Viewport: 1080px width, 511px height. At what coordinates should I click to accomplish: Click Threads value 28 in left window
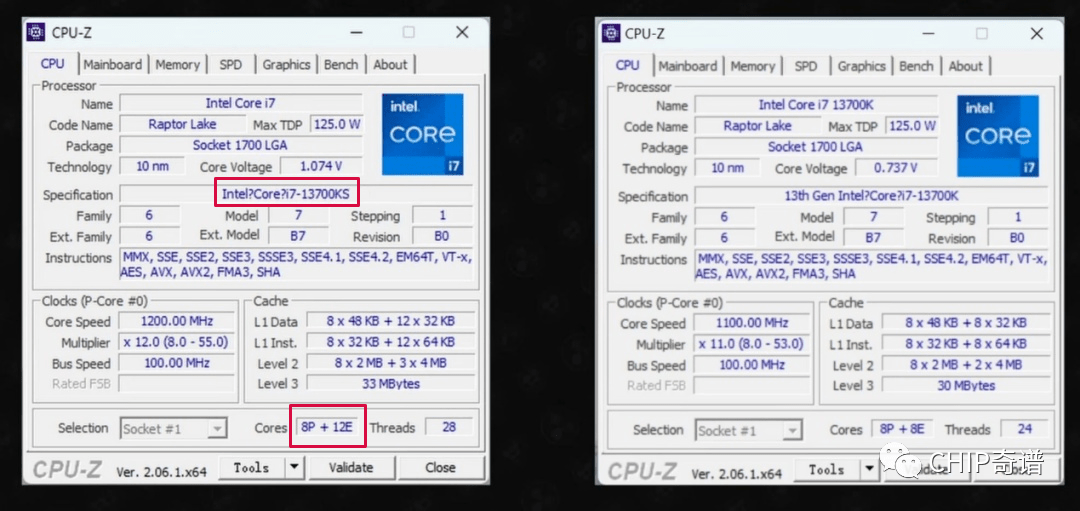[449, 427]
